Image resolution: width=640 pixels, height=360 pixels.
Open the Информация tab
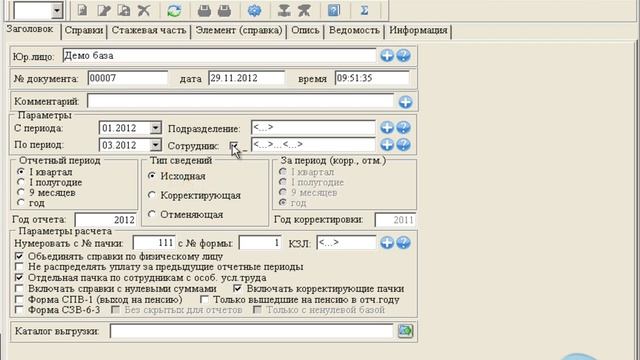point(418,30)
